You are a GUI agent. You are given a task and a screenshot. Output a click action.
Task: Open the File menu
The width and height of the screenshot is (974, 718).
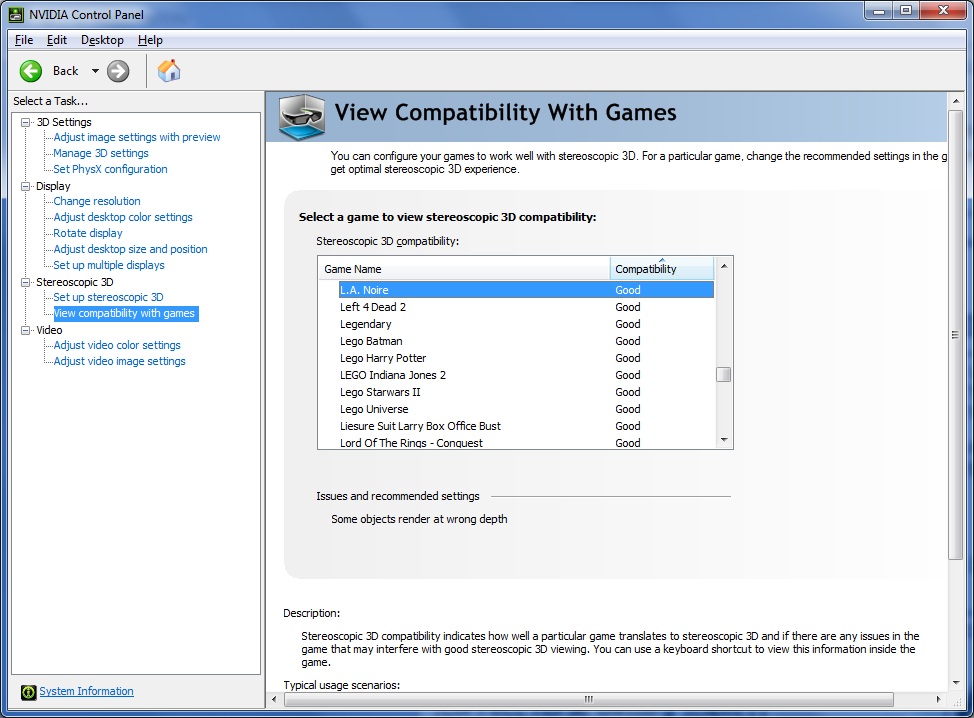[24, 40]
